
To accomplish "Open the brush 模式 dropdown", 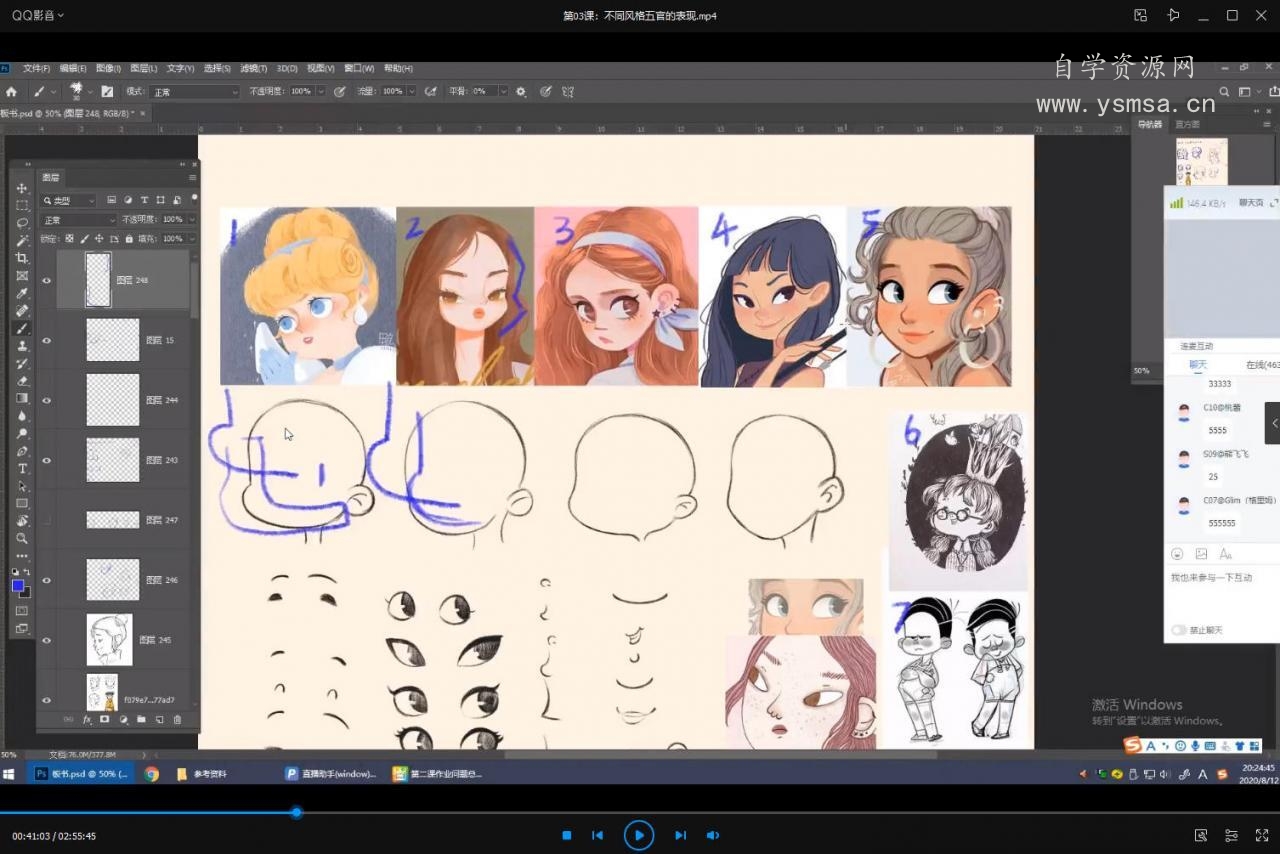I will tap(195, 91).
